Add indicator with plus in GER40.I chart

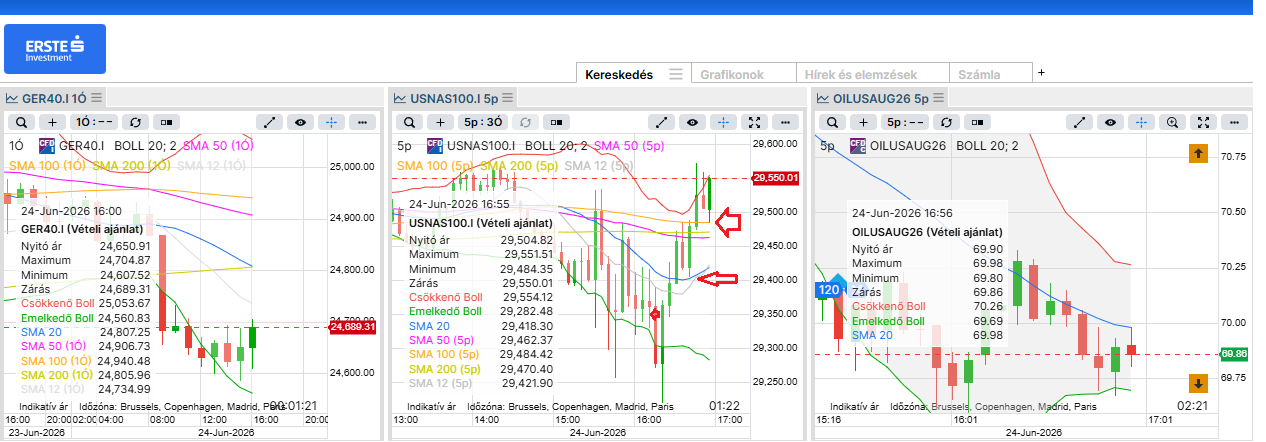point(54,122)
